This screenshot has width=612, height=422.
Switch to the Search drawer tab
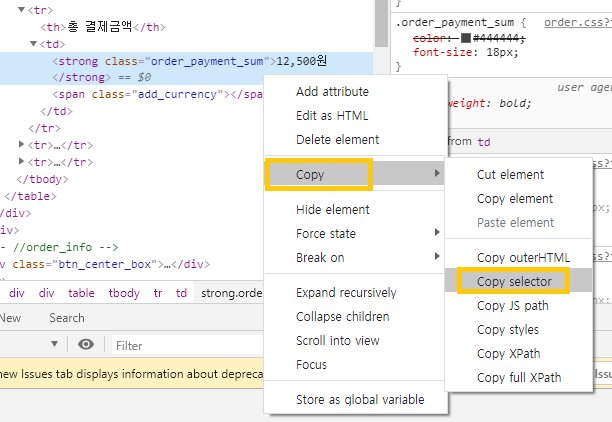point(67,318)
